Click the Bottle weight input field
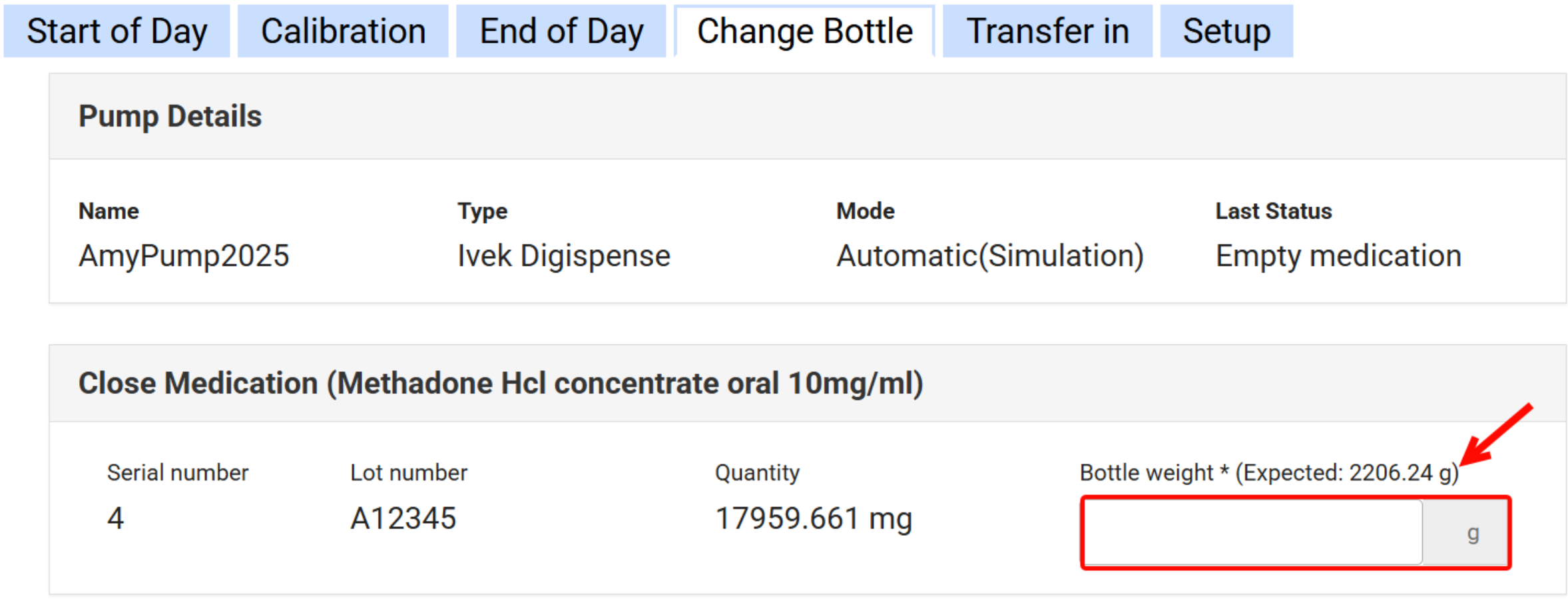 coord(1252,533)
